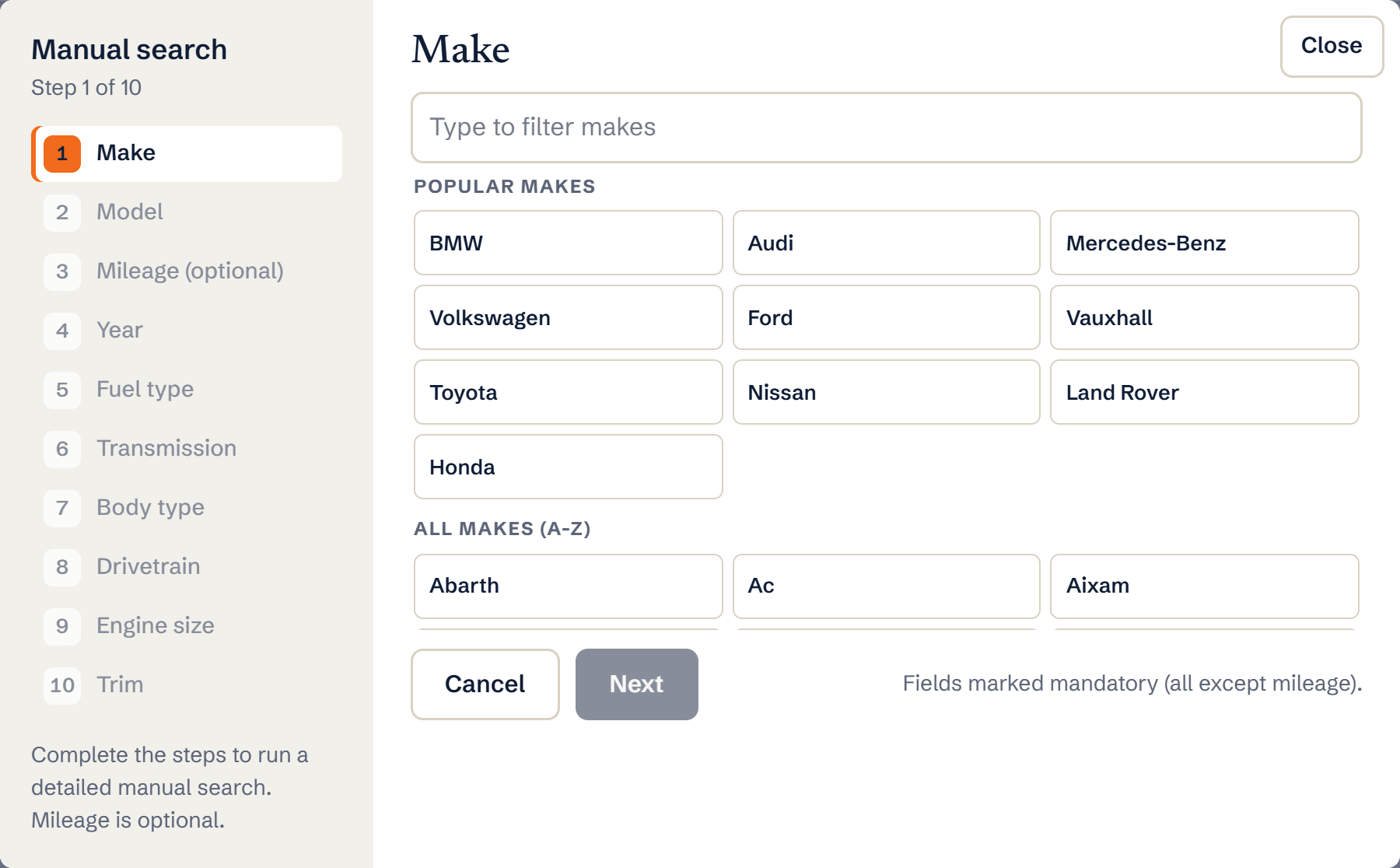Screen dimensions: 1400x868
Task: Select Nissan make
Action: coord(887,392)
